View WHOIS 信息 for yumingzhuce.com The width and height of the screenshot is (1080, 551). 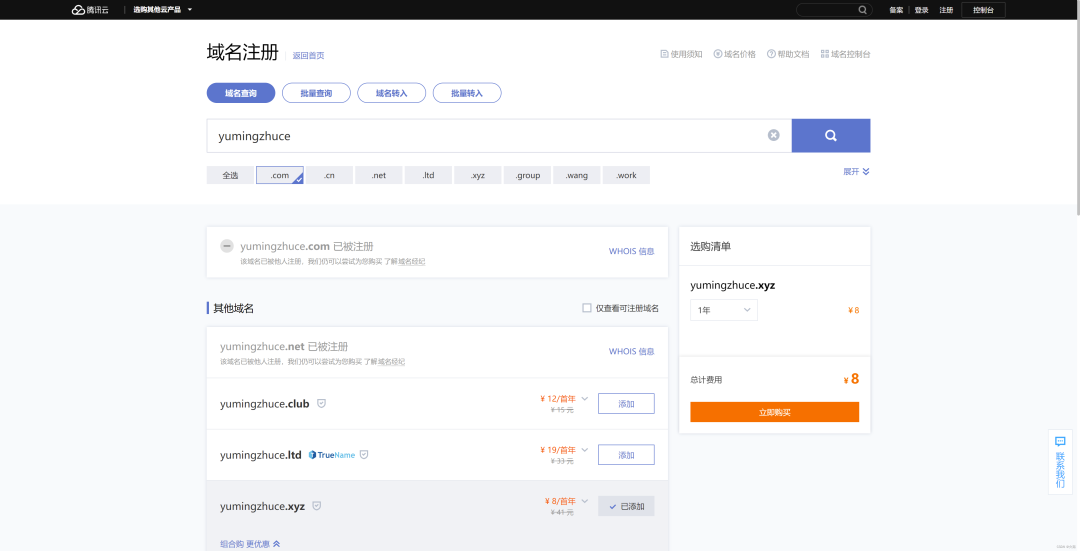click(x=632, y=251)
